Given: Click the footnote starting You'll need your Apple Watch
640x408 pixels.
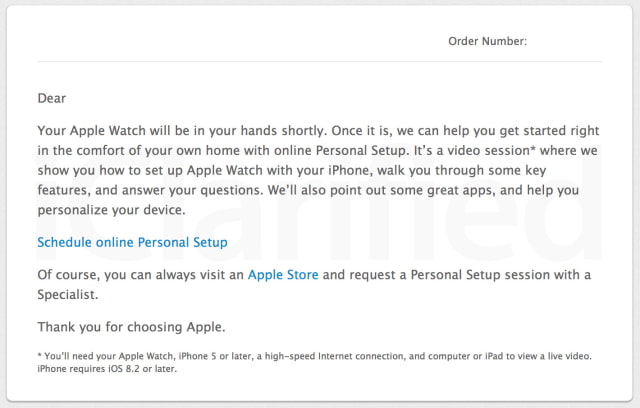Looking at the screenshot, I should [314, 356].
